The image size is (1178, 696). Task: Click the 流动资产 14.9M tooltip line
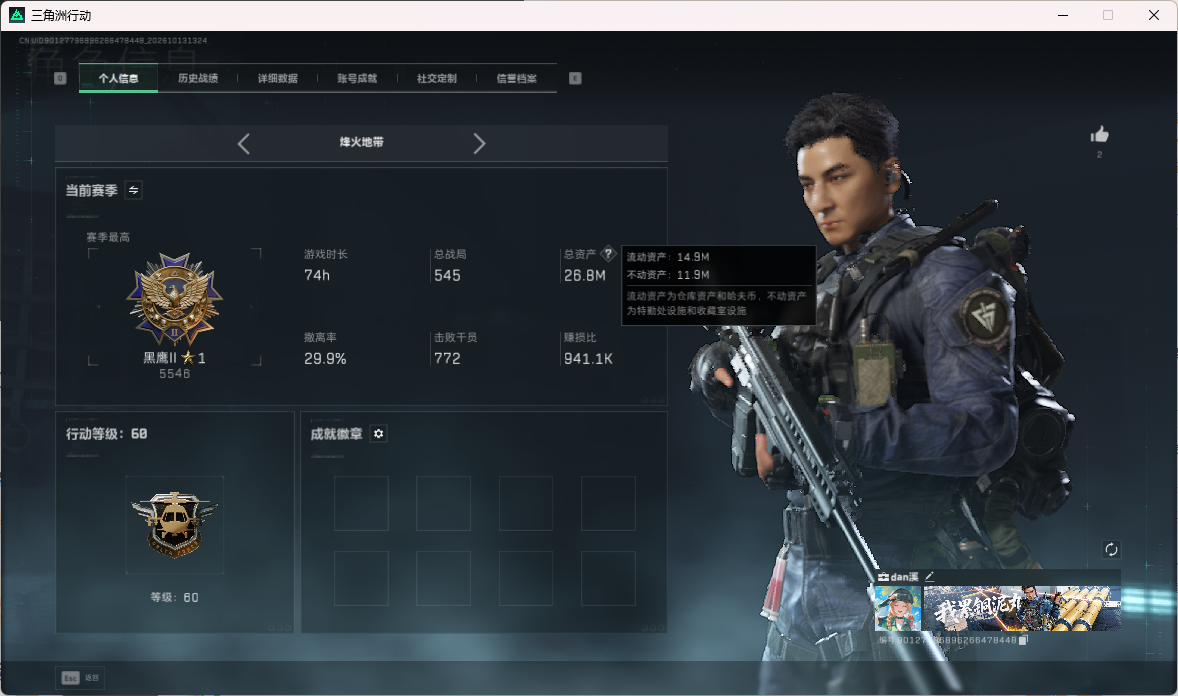click(668, 257)
